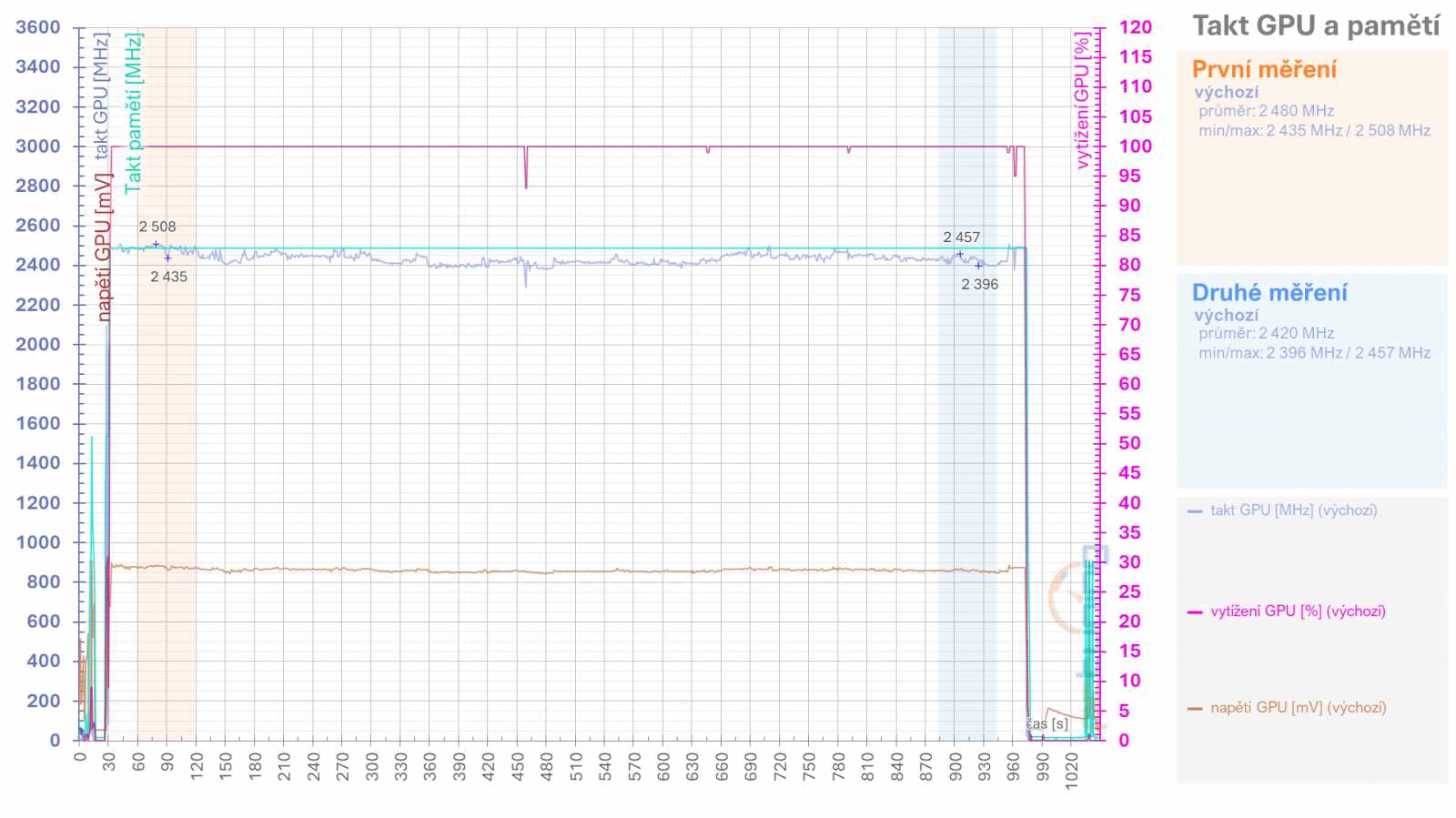Click the "2 435" data label

coord(168,277)
